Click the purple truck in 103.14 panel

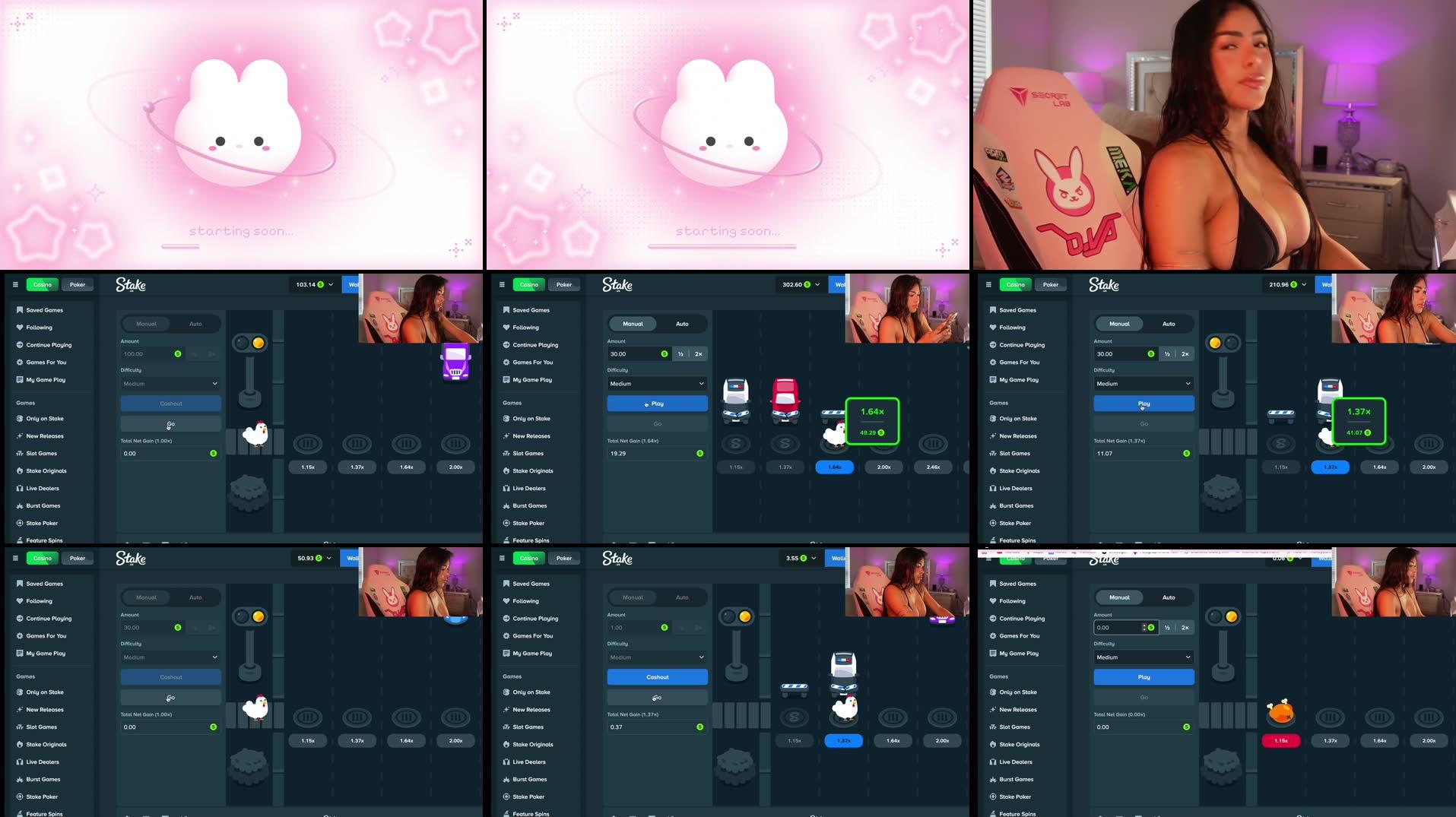tap(456, 362)
